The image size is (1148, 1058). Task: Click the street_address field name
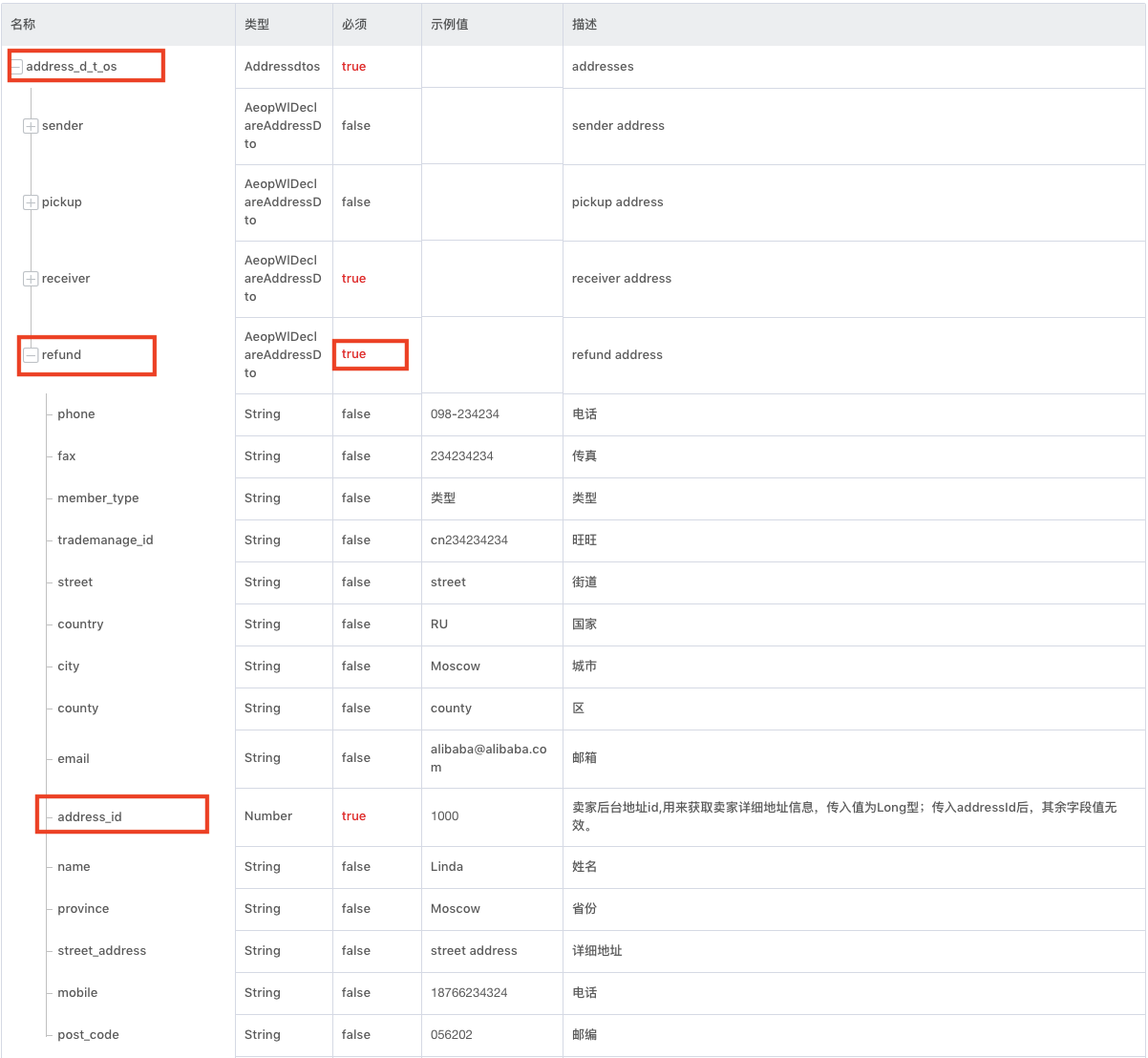pos(102,951)
